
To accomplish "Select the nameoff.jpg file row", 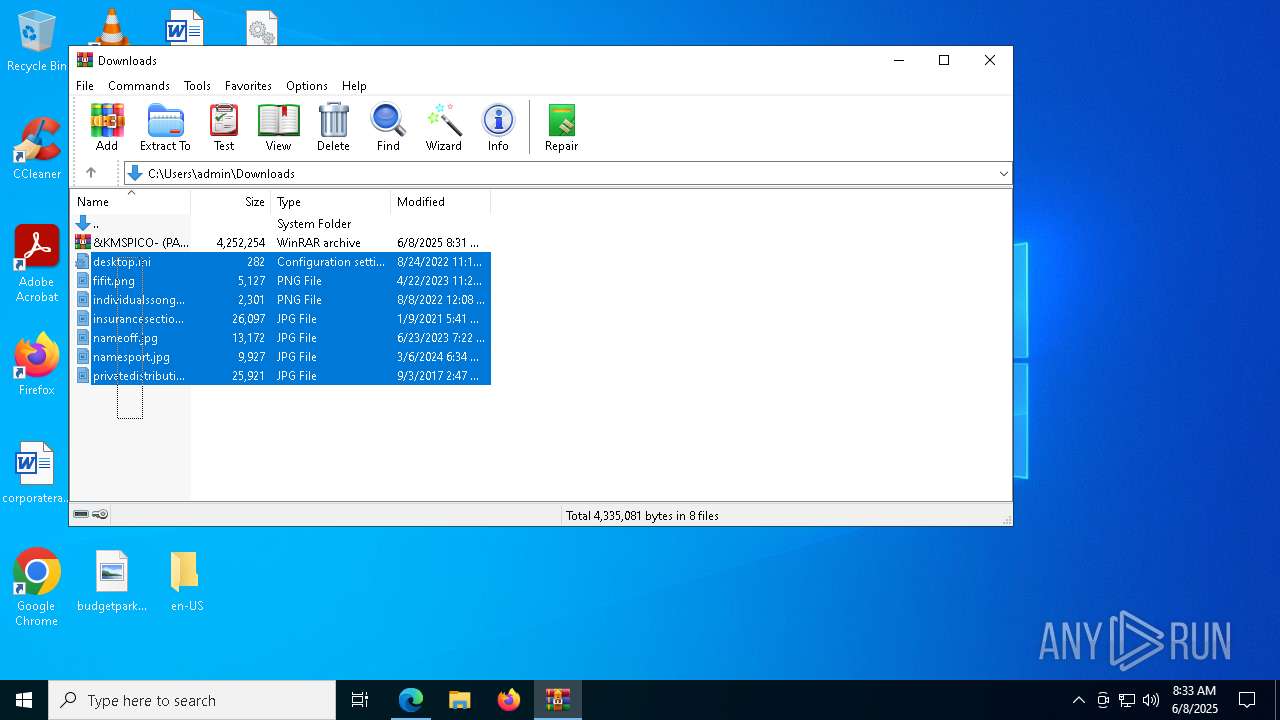I will [281, 338].
